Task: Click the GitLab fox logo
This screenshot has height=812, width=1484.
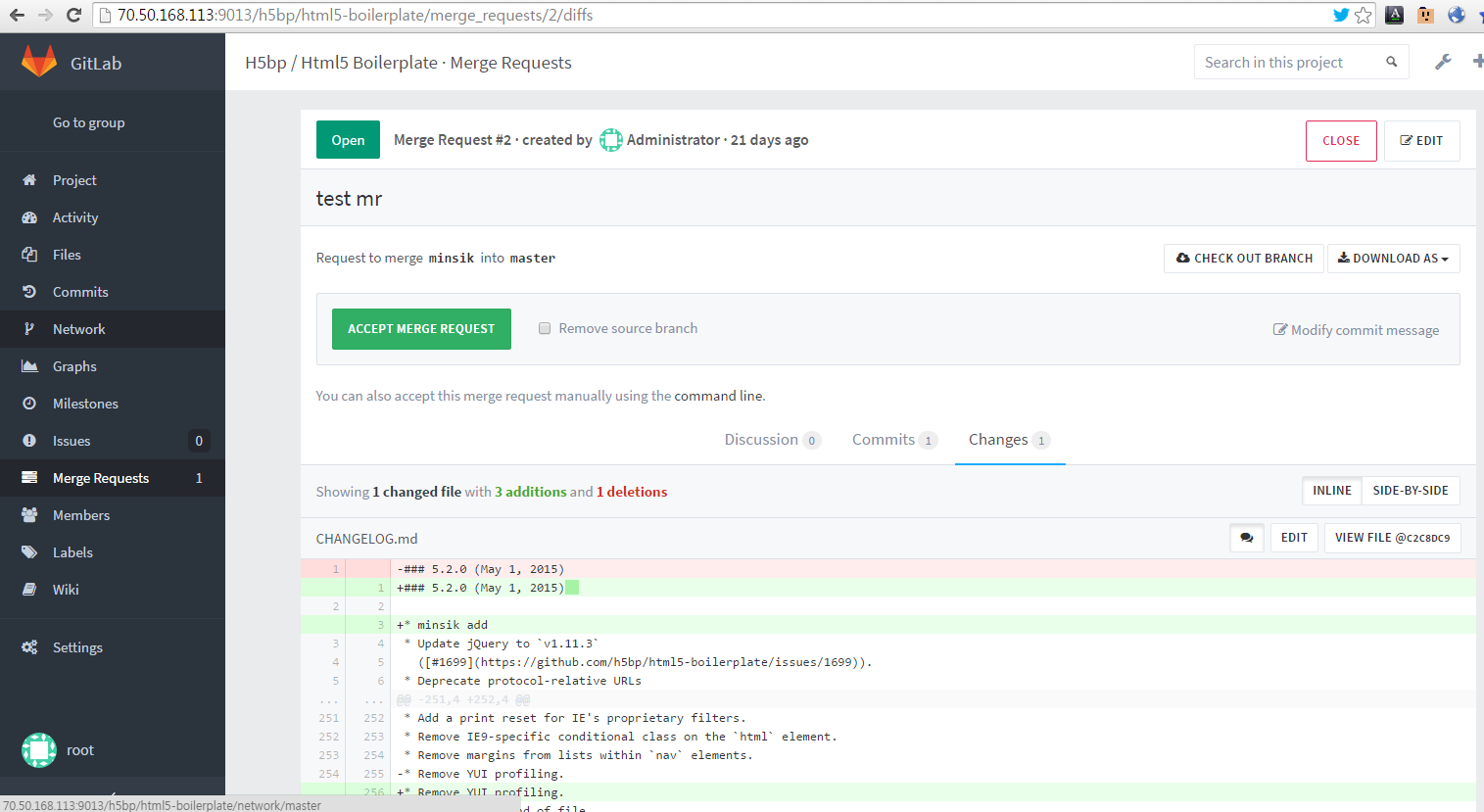Action: coord(39,62)
